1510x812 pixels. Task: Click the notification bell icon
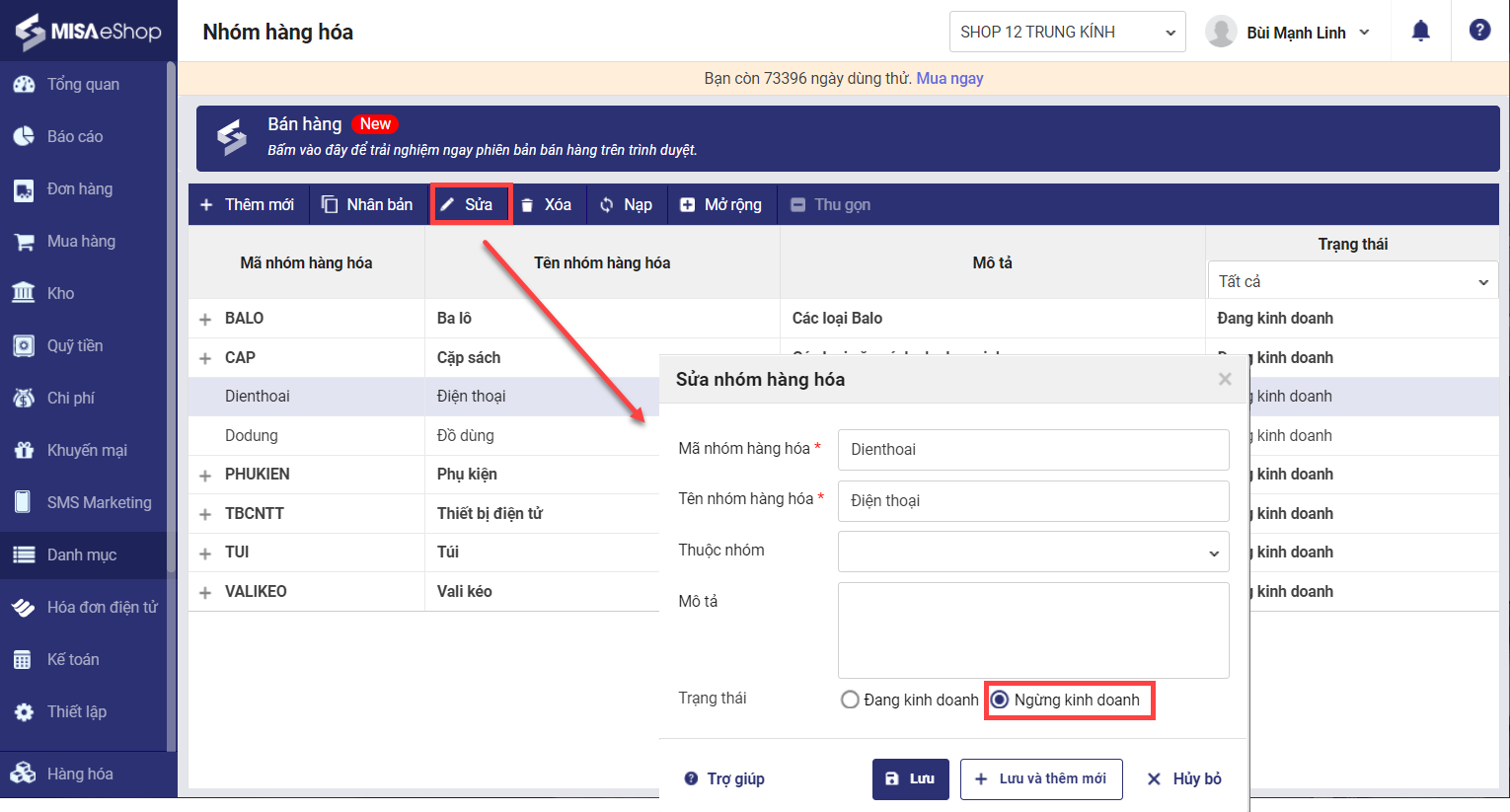click(x=1420, y=32)
